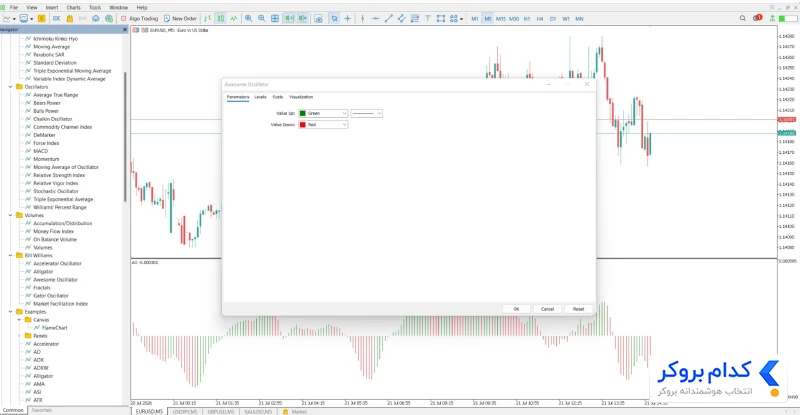Screen dimensions: 800x415
Task: Collapse the Volumes folder in Navigator
Action: pyautogui.click(x=10, y=215)
